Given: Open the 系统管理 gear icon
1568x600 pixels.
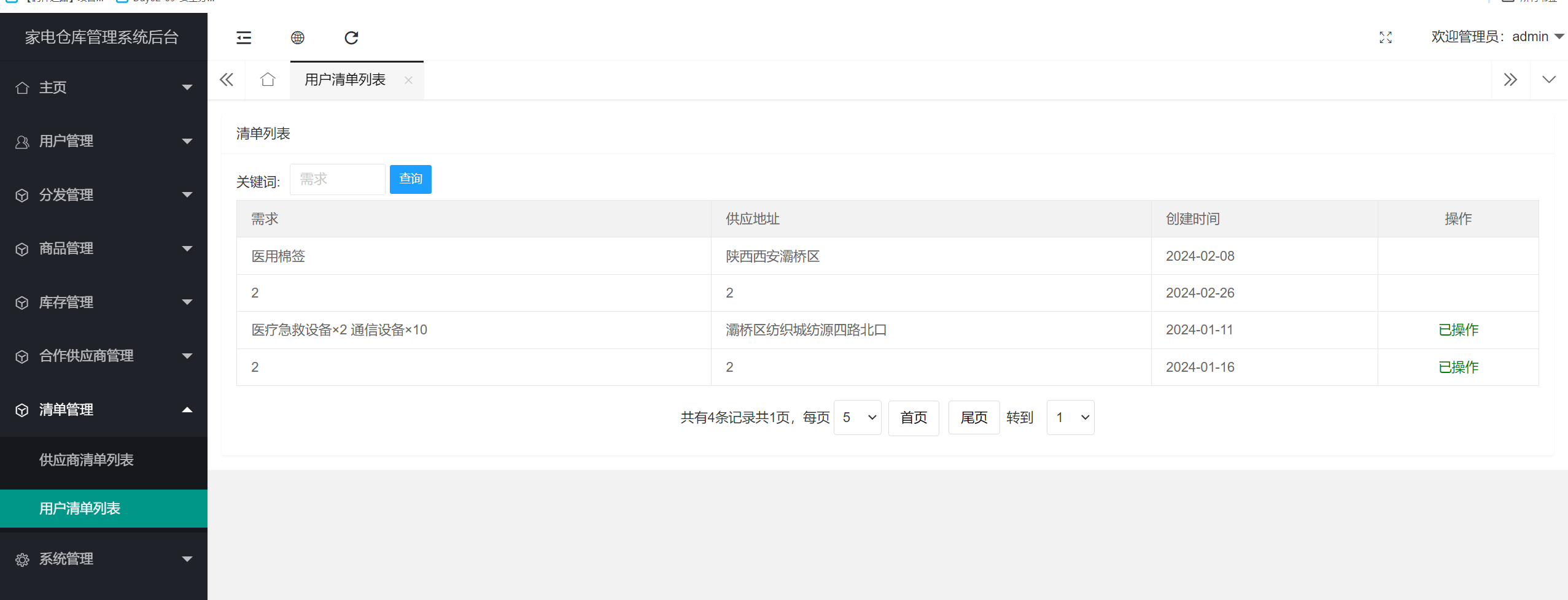Looking at the screenshot, I should pos(22,559).
